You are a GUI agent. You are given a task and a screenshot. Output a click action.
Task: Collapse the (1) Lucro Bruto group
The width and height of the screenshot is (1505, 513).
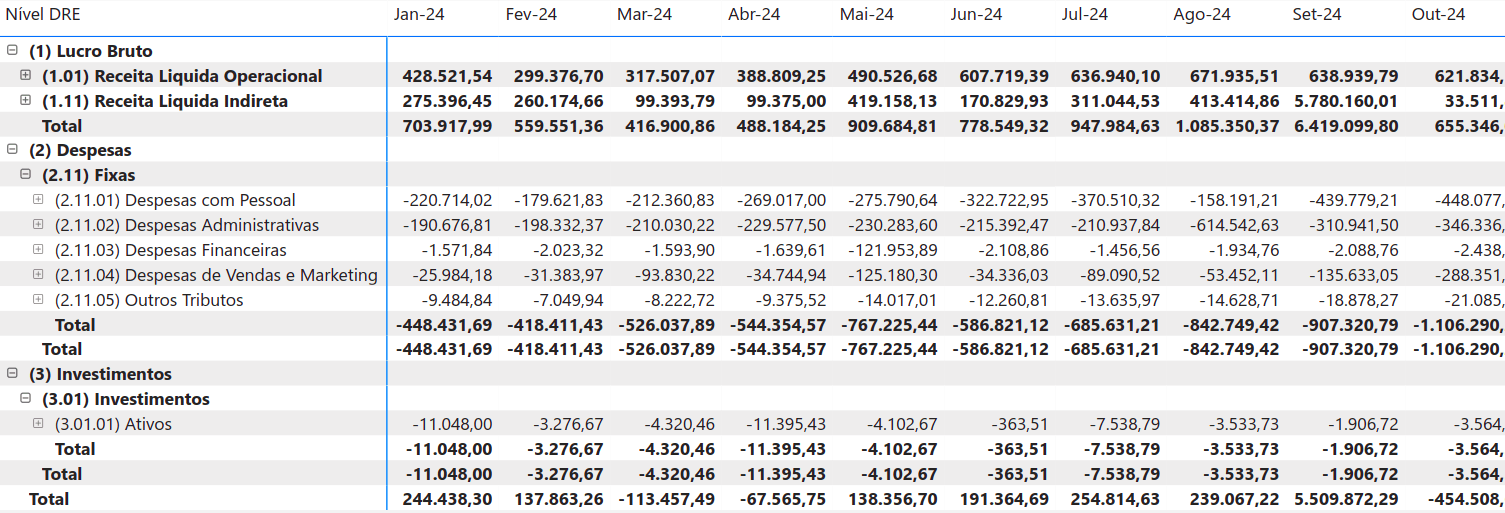click(12, 51)
